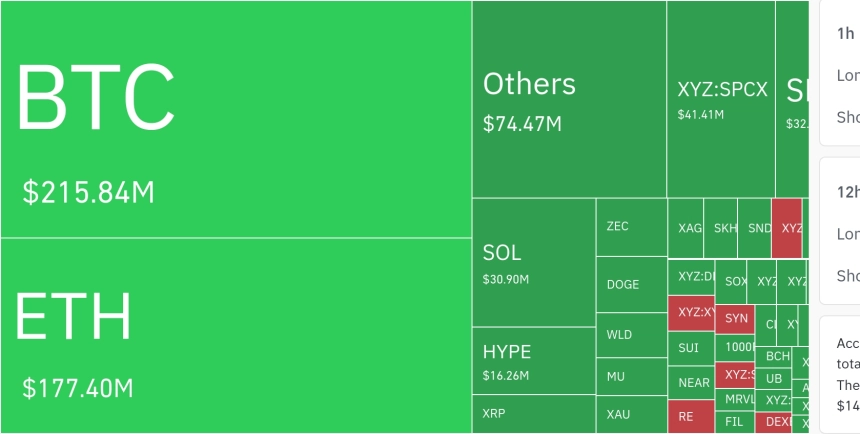860x434 pixels.
Task: Select the XAU tile
Action: click(631, 415)
